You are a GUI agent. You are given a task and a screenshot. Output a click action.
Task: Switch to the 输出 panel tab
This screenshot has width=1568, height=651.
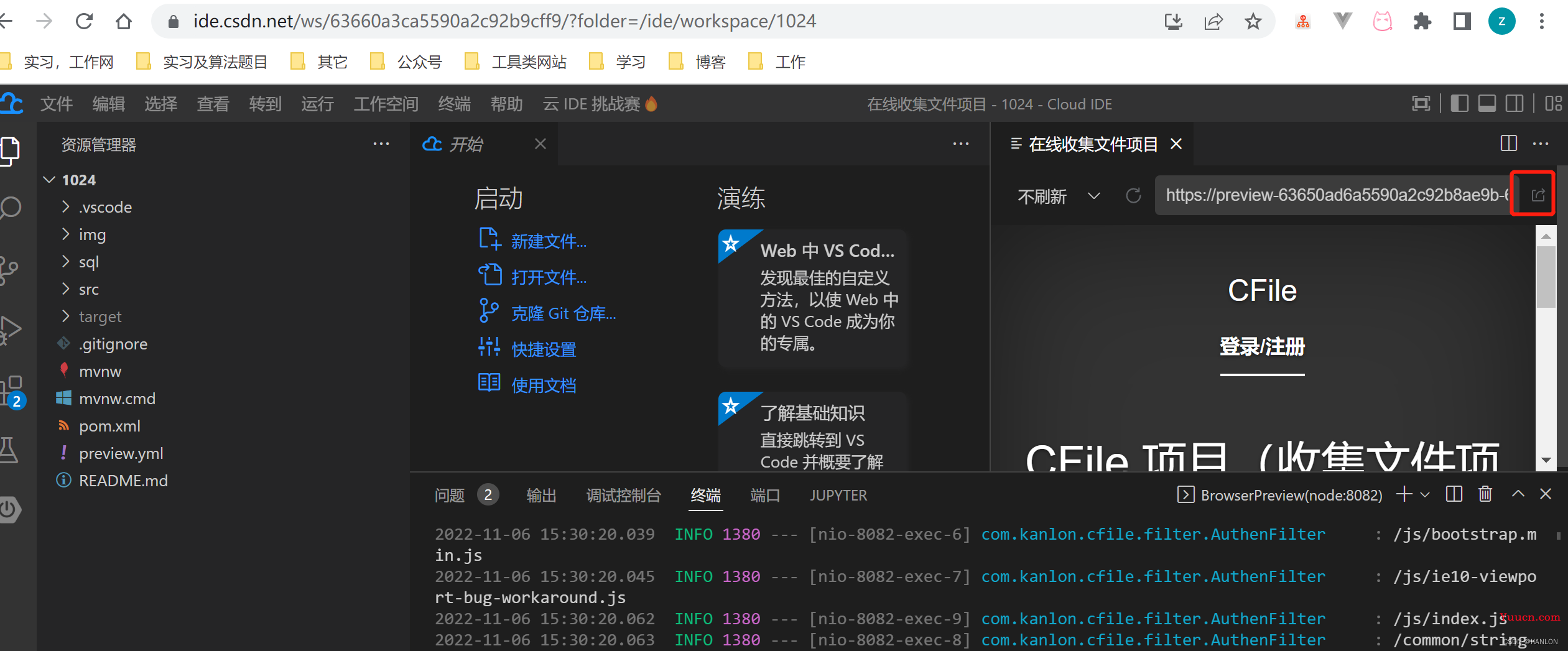click(x=541, y=496)
